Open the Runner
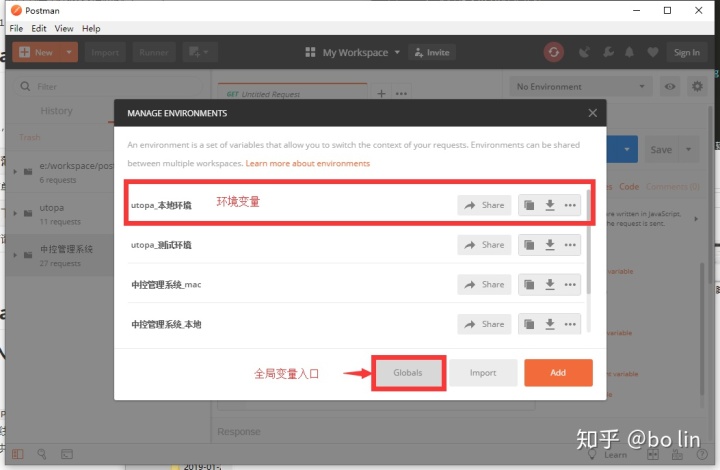 tap(153, 52)
